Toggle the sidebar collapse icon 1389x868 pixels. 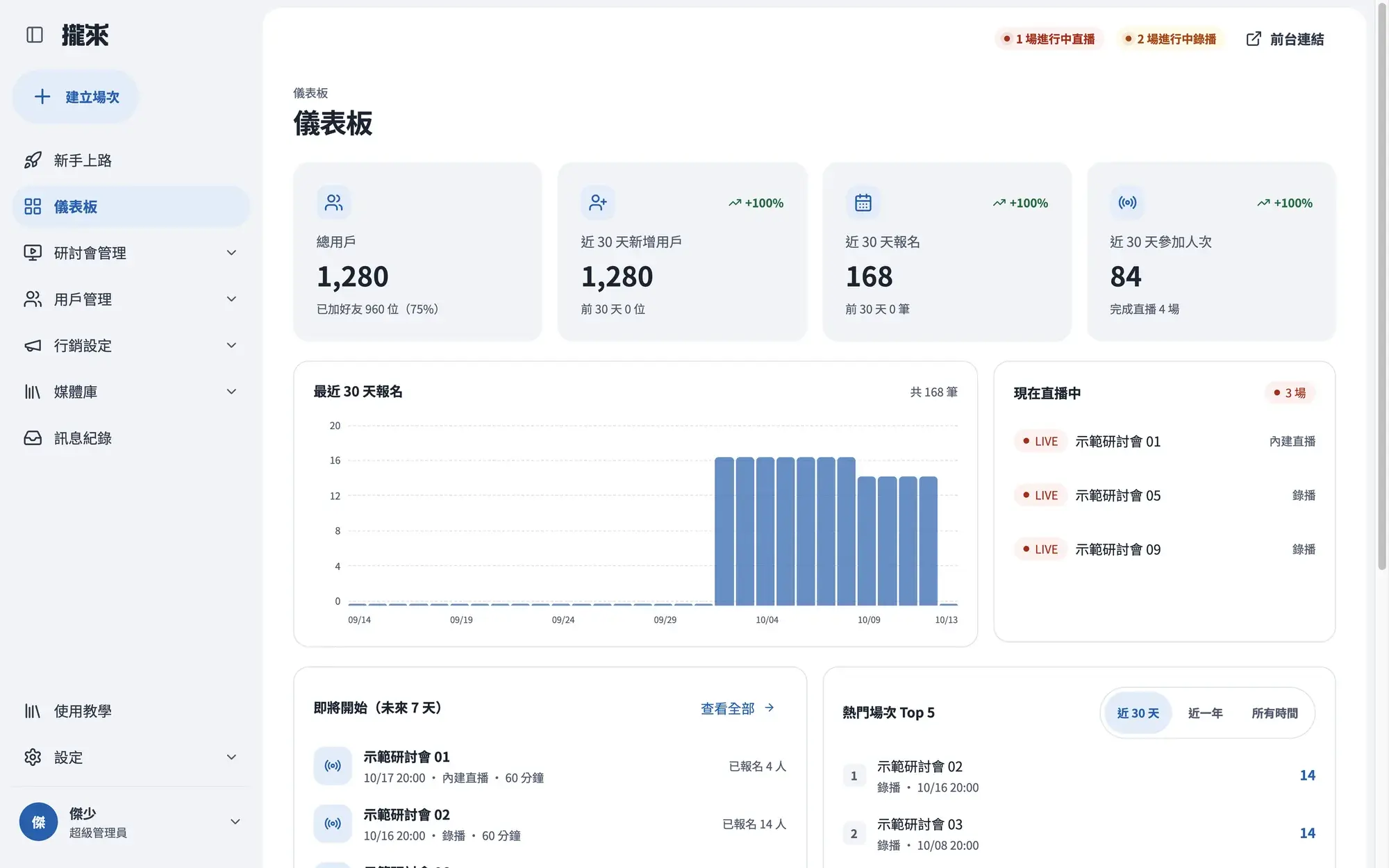(34, 35)
